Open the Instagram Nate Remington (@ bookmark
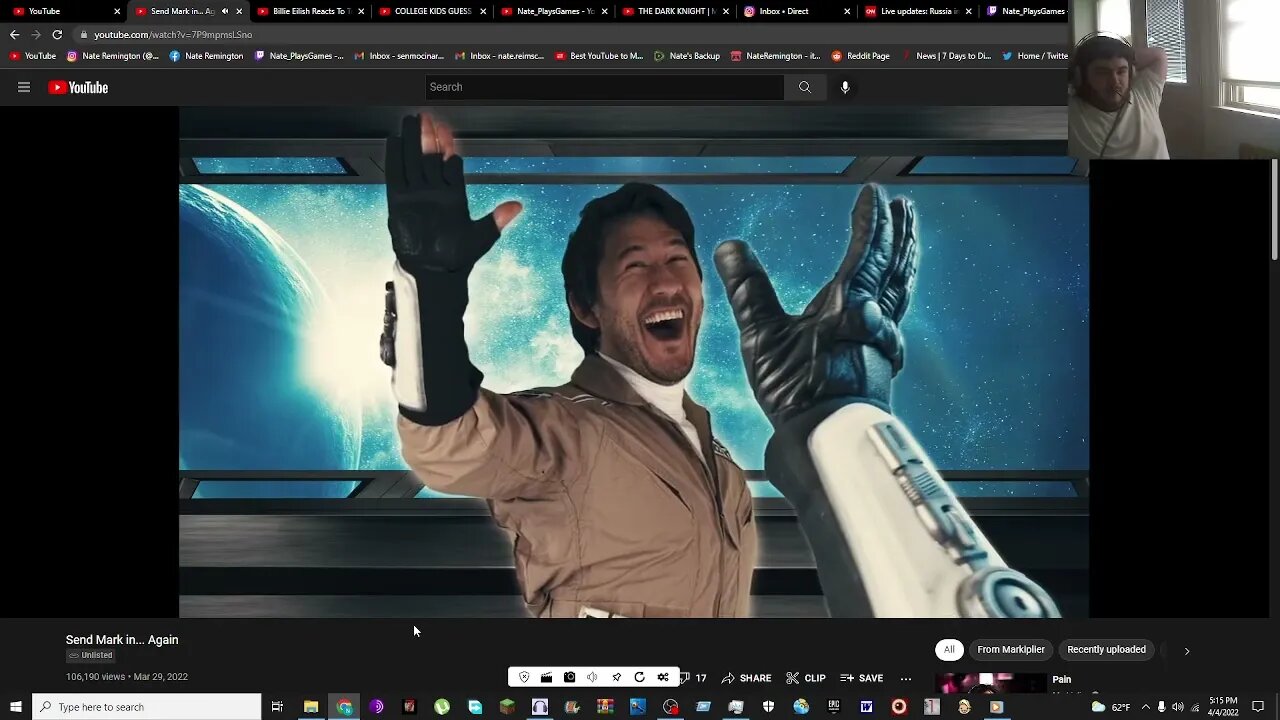The height and width of the screenshot is (720, 1280). coord(113,56)
